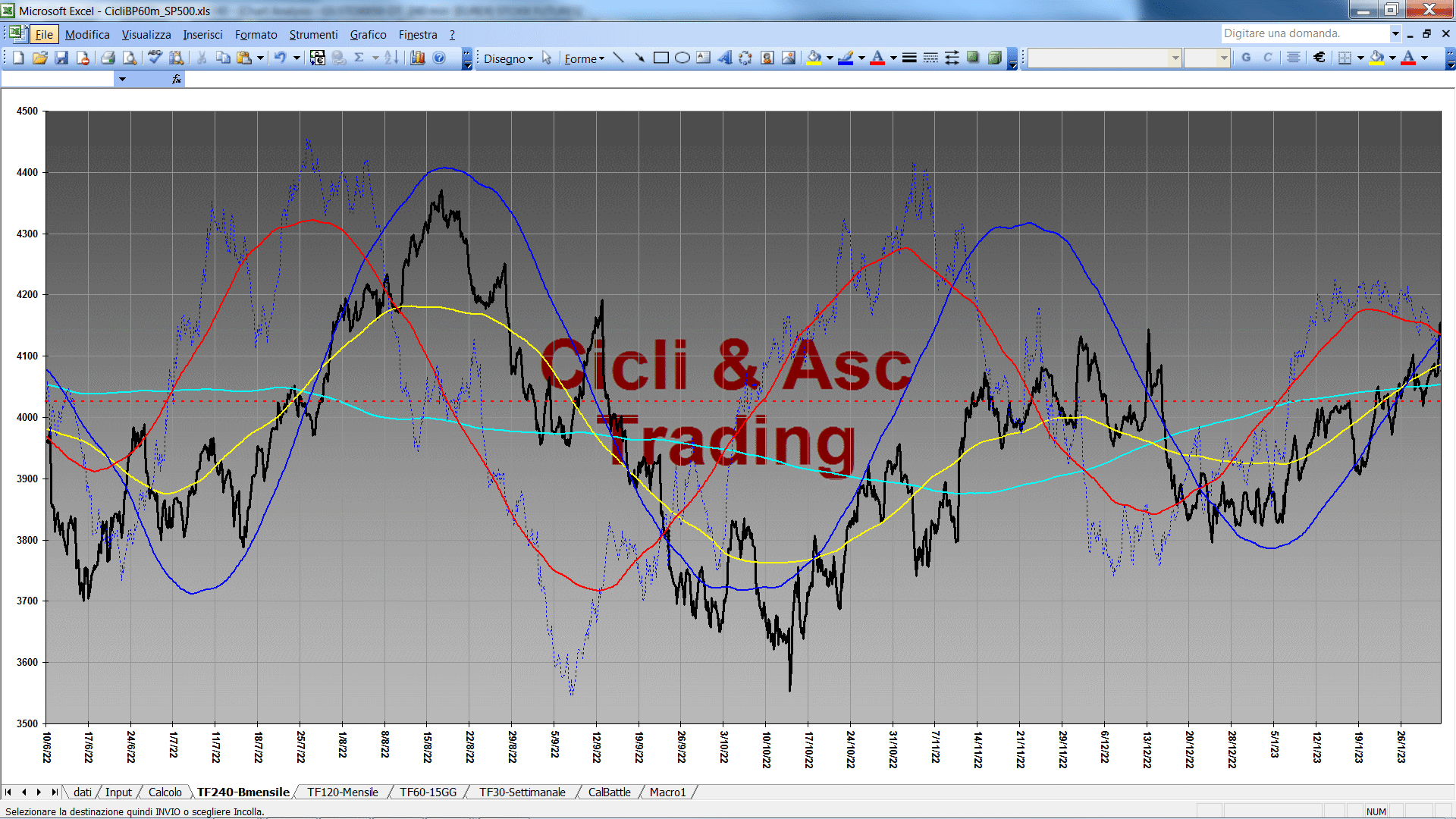Open Print Preview magnifier icon
This screenshot has width=1456, height=819.
(130, 58)
